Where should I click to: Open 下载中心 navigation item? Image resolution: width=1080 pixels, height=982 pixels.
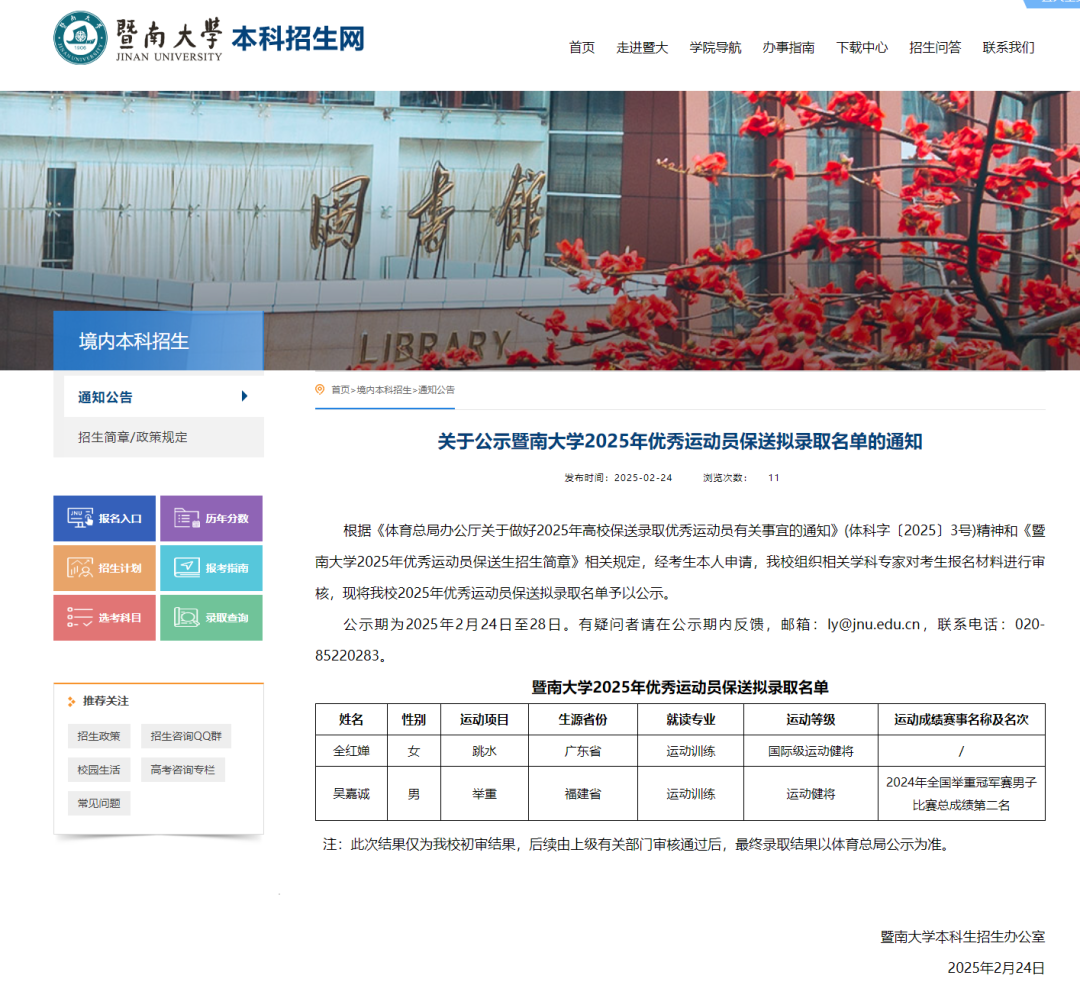click(x=862, y=48)
